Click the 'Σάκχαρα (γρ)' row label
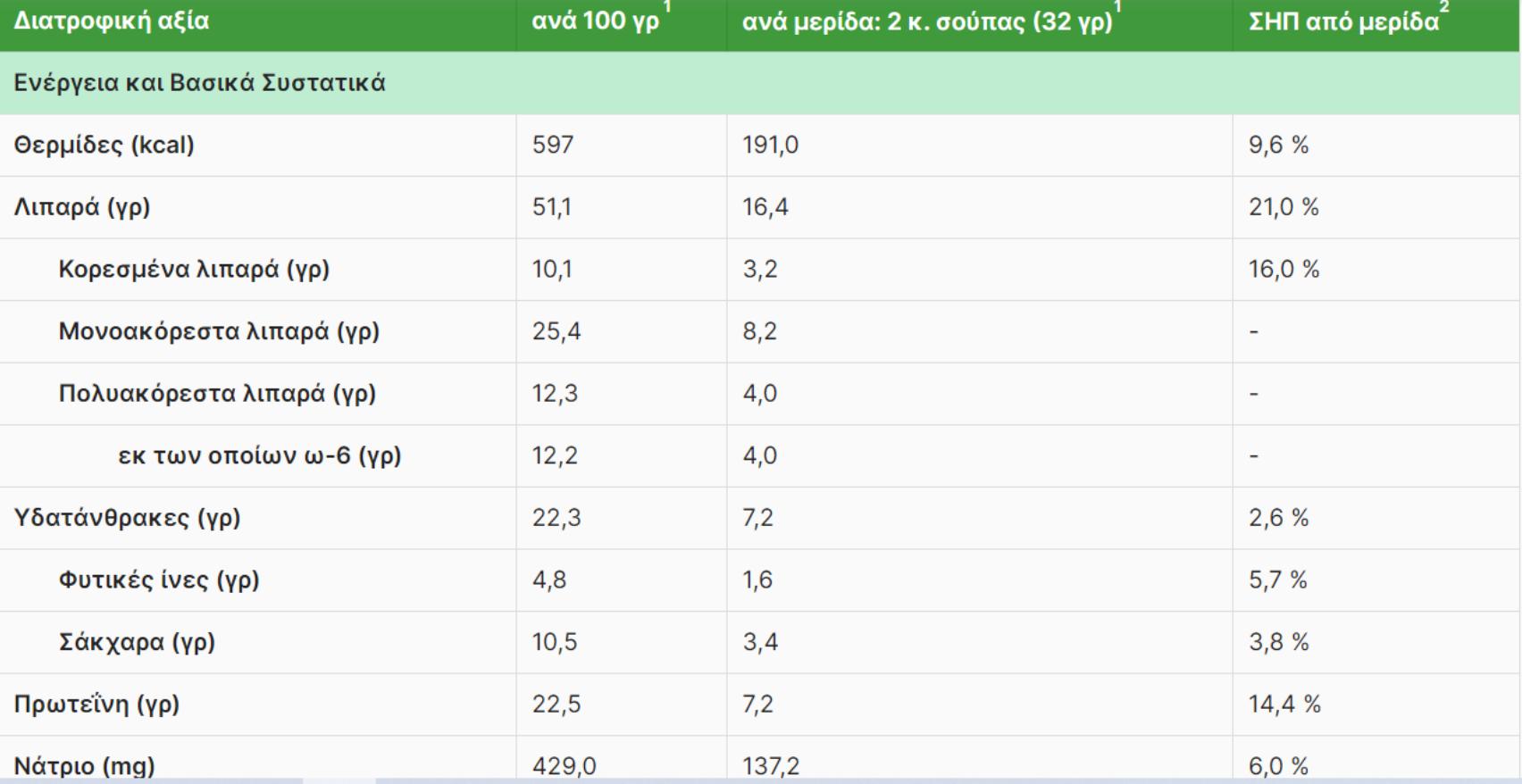 click(x=137, y=642)
